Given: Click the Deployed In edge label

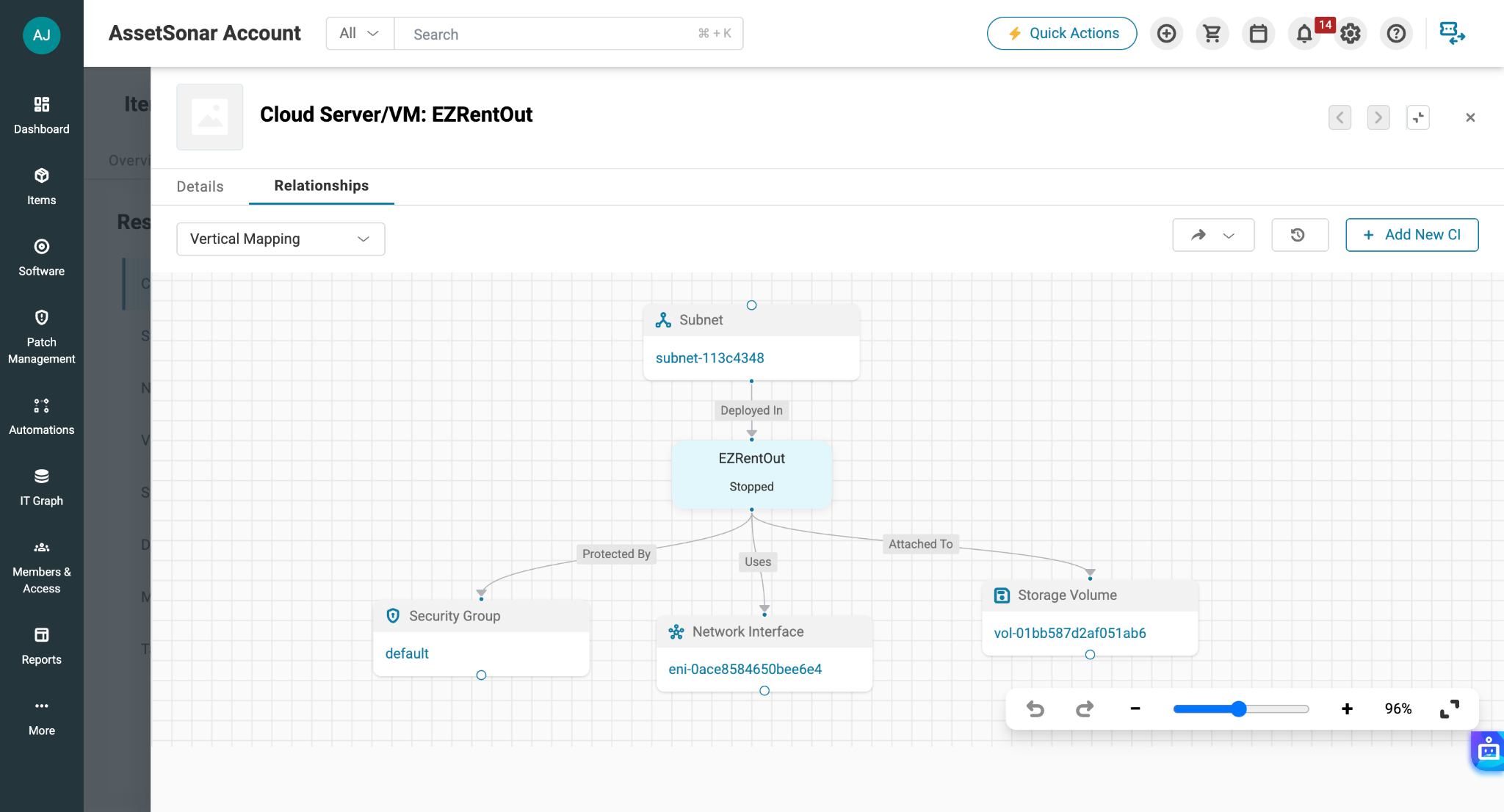Looking at the screenshot, I should 751,410.
